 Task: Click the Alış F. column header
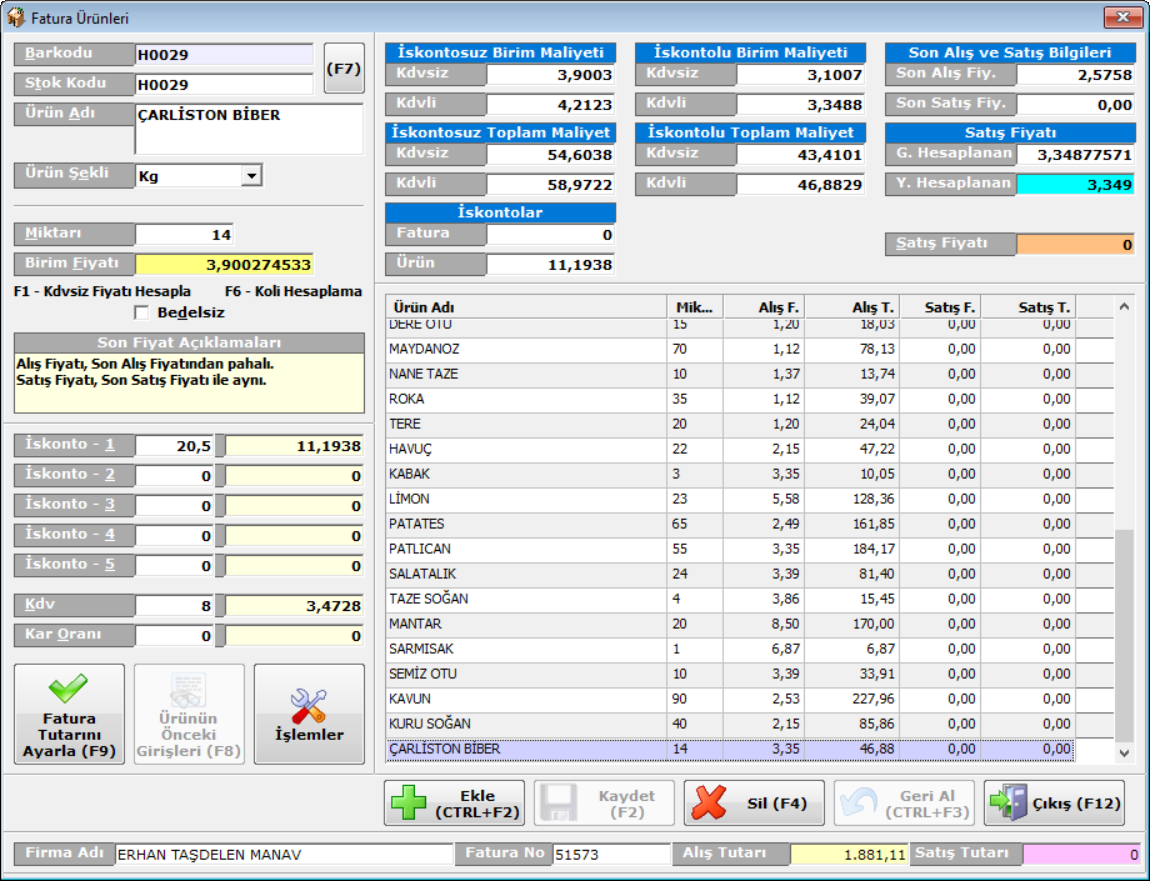click(x=763, y=308)
